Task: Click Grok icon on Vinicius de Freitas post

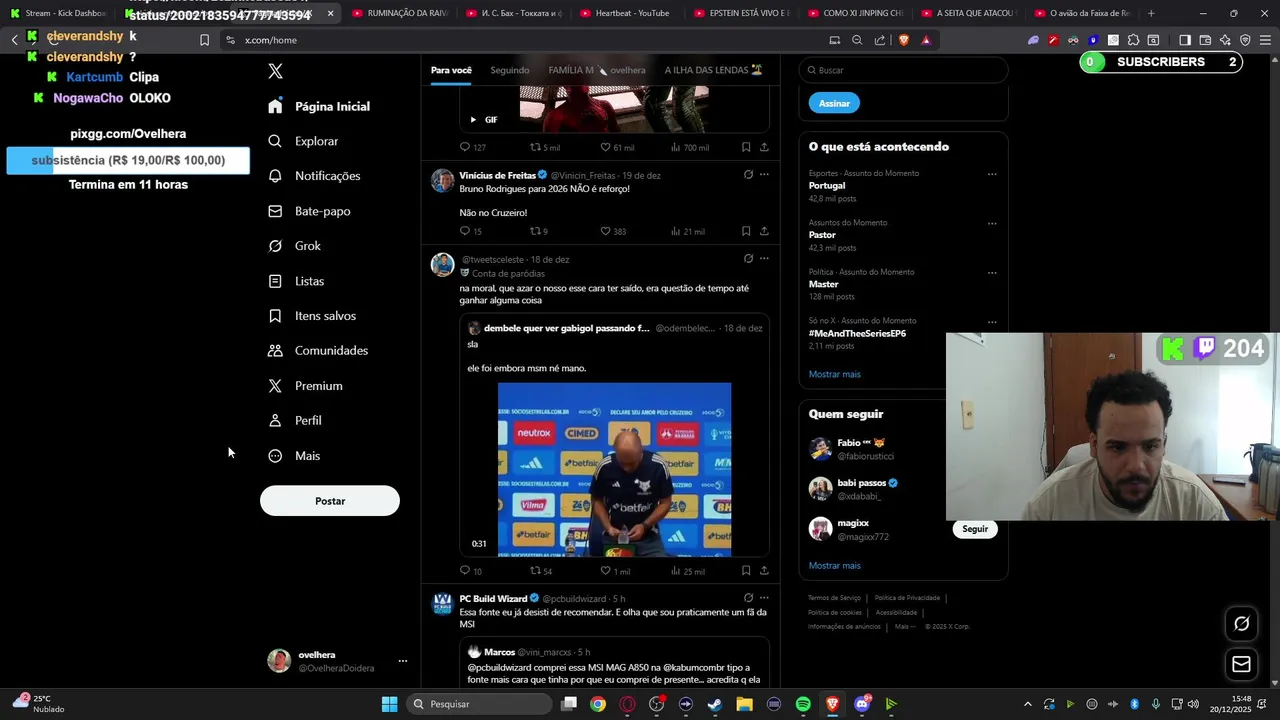Action: [748, 174]
